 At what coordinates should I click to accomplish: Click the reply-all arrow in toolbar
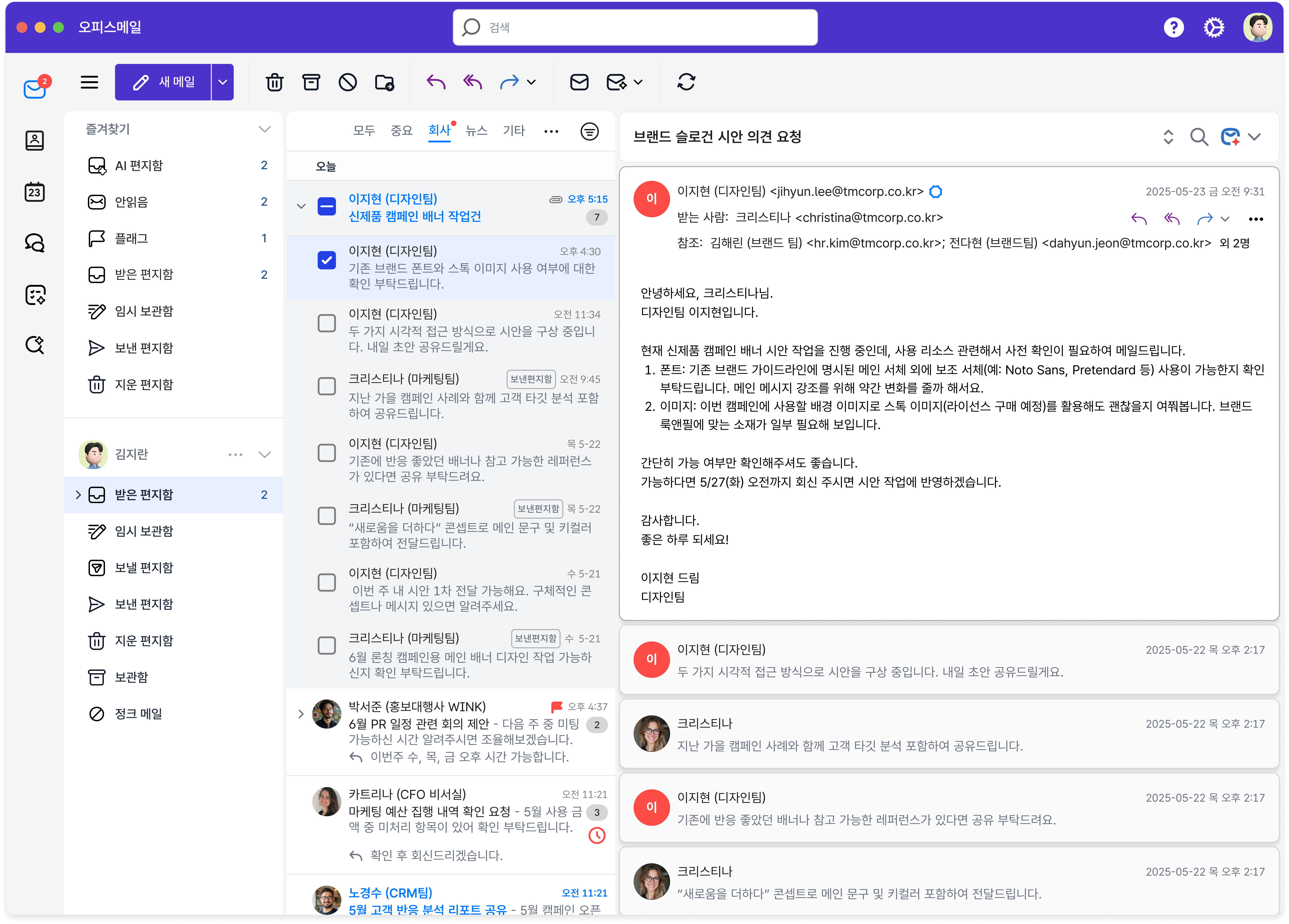[x=472, y=82]
